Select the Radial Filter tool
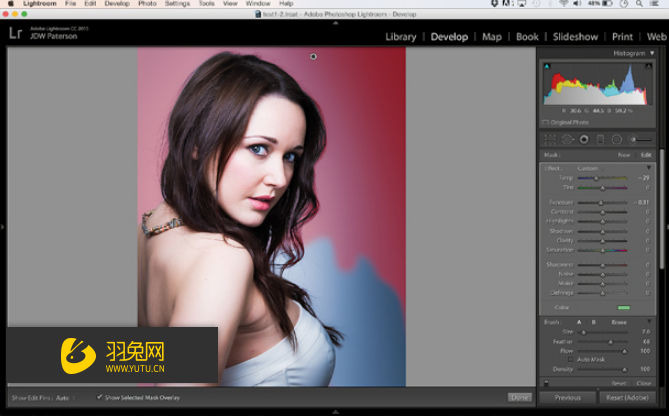669x416 pixels. pos(617,139)
